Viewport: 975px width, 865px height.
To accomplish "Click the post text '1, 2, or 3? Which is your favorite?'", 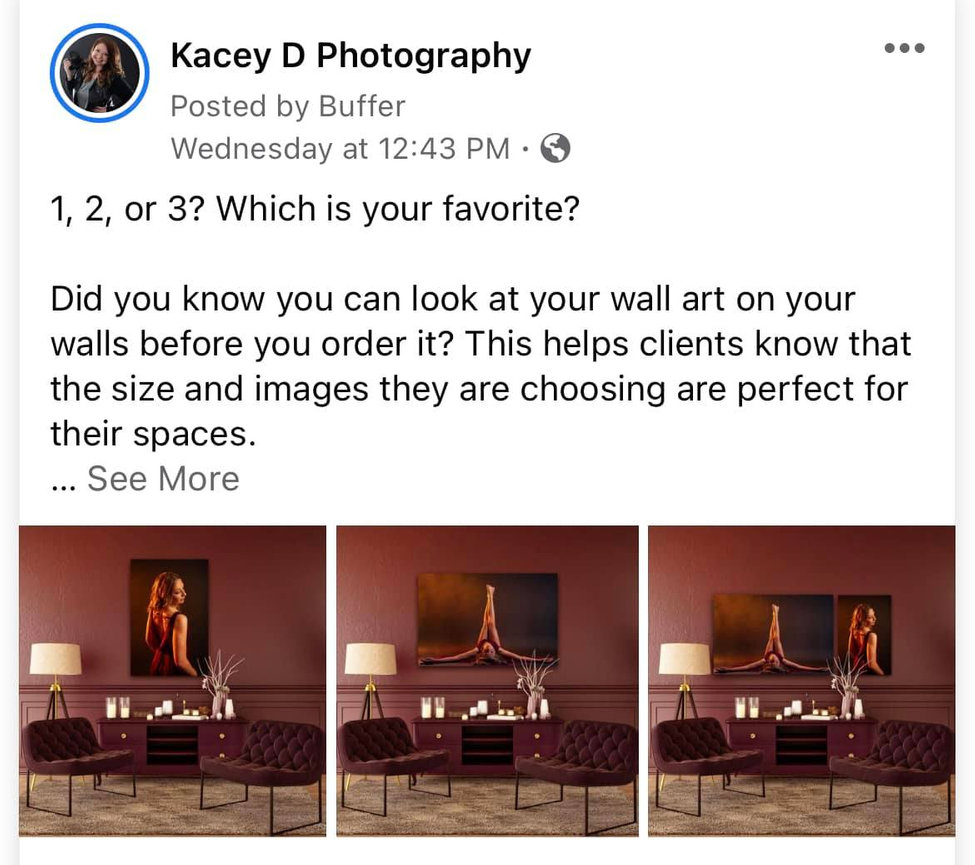I will 315,209.
